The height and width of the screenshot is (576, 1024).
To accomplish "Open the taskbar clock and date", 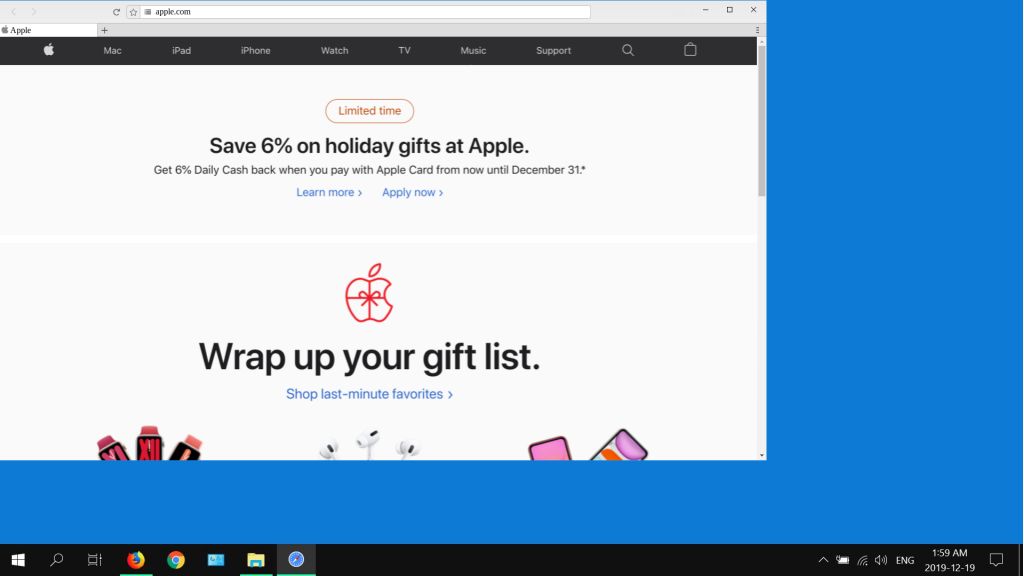I will pos(950,560).
